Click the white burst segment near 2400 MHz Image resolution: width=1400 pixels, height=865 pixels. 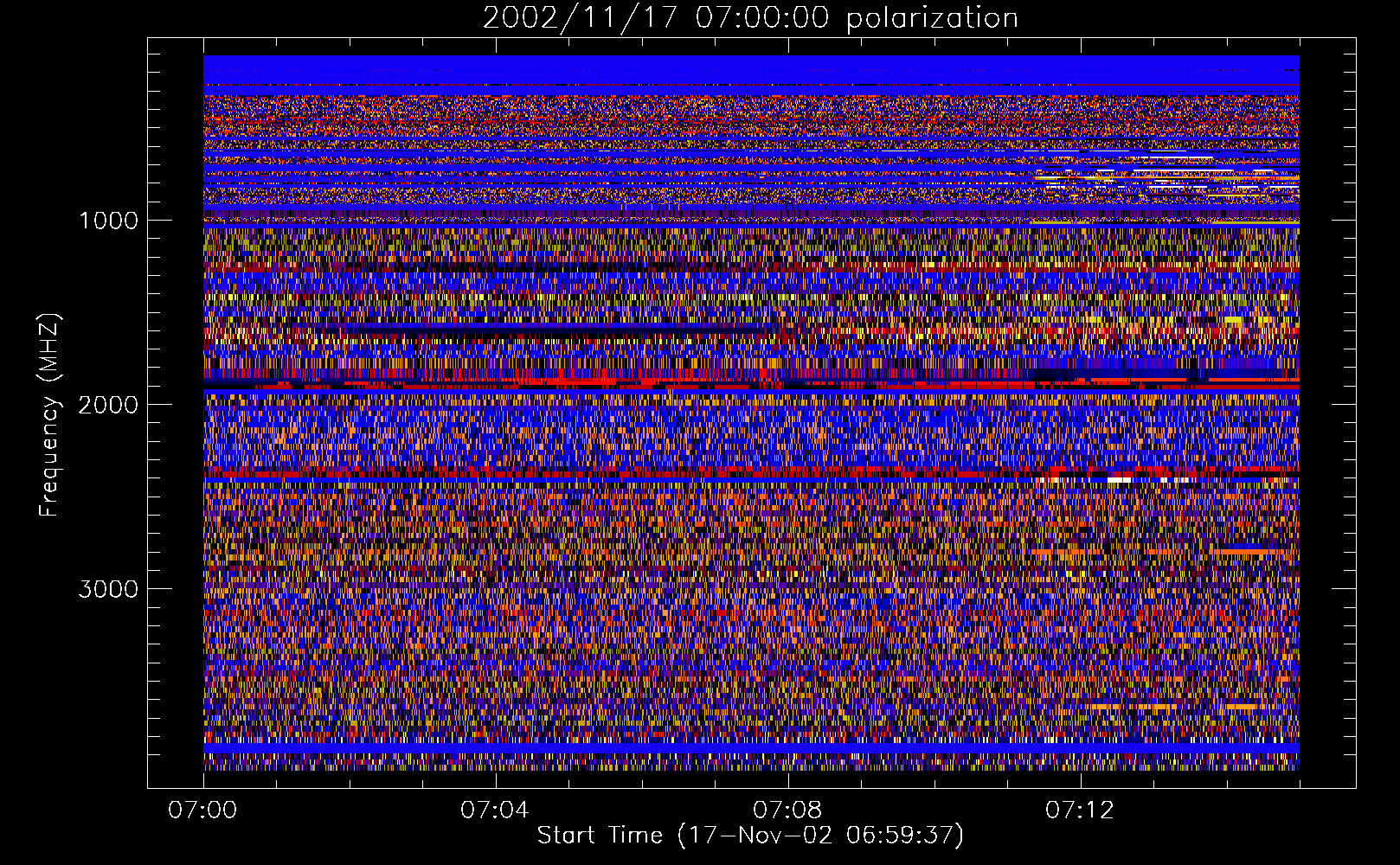pyautogui.click(x=1120, y=479)
